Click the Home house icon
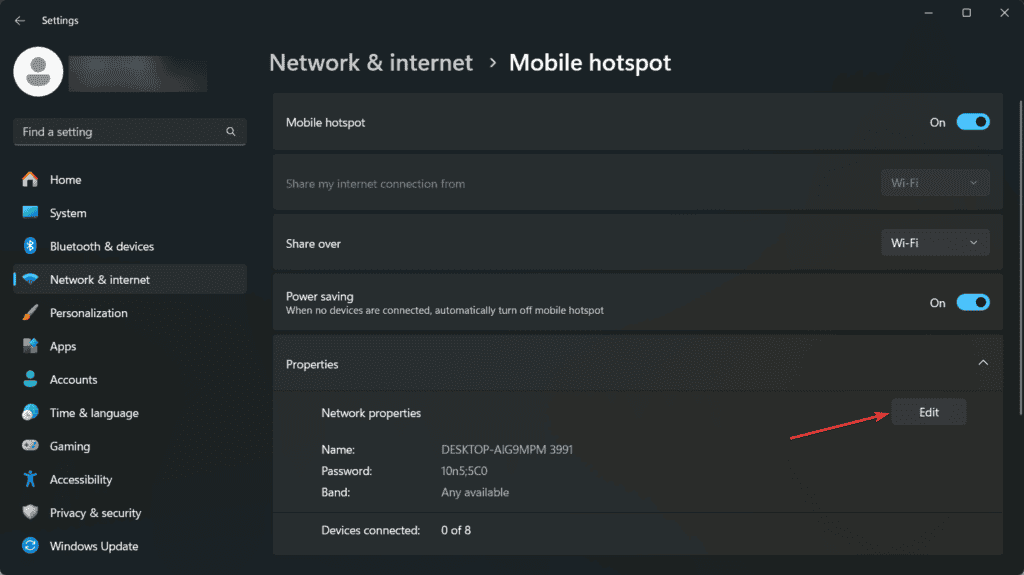 click(30, 179)
